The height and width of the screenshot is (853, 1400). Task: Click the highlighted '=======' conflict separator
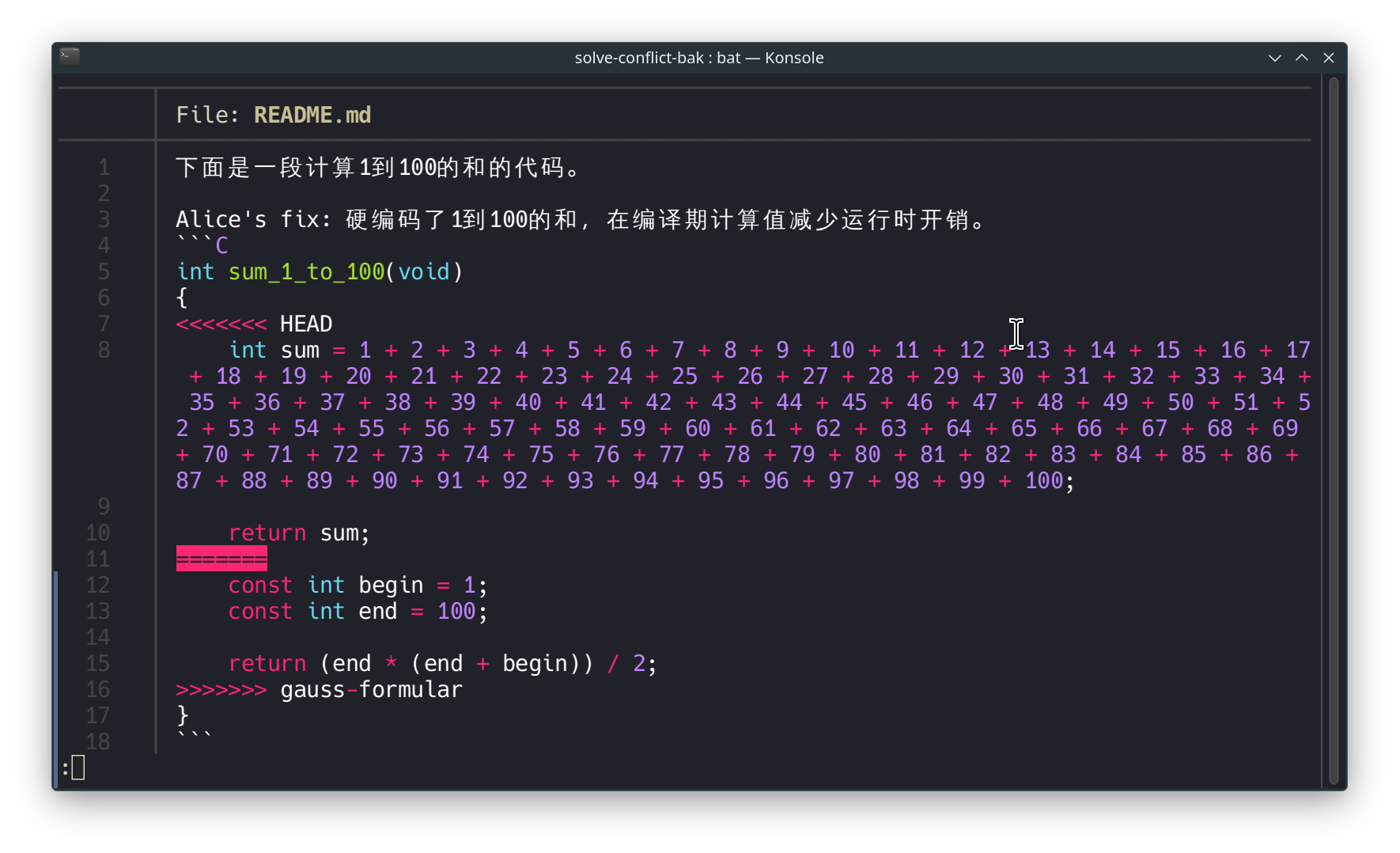pos(221,558)
